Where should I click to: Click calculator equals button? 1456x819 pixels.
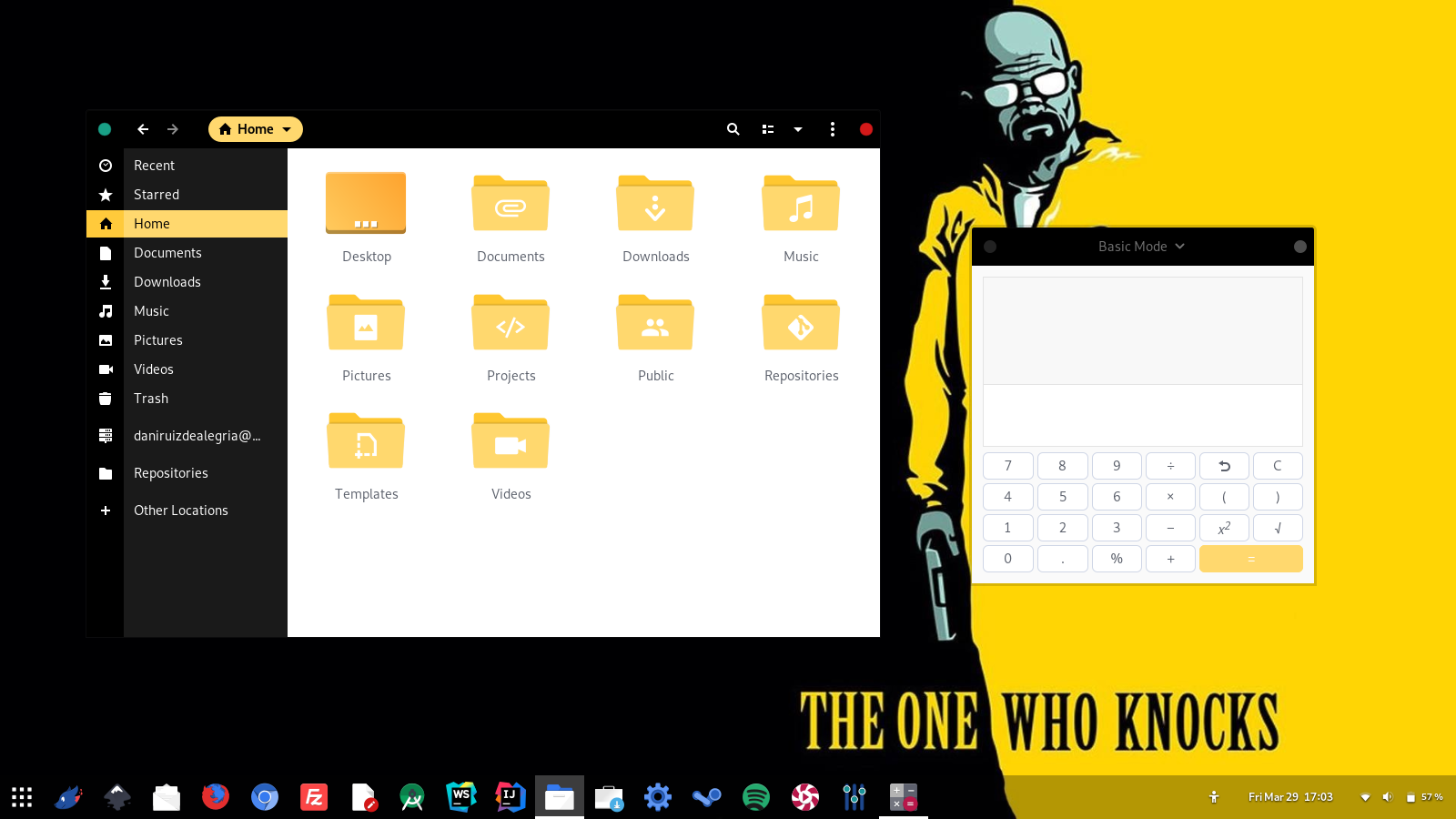pyautogui.click(x=1251, y=559)
